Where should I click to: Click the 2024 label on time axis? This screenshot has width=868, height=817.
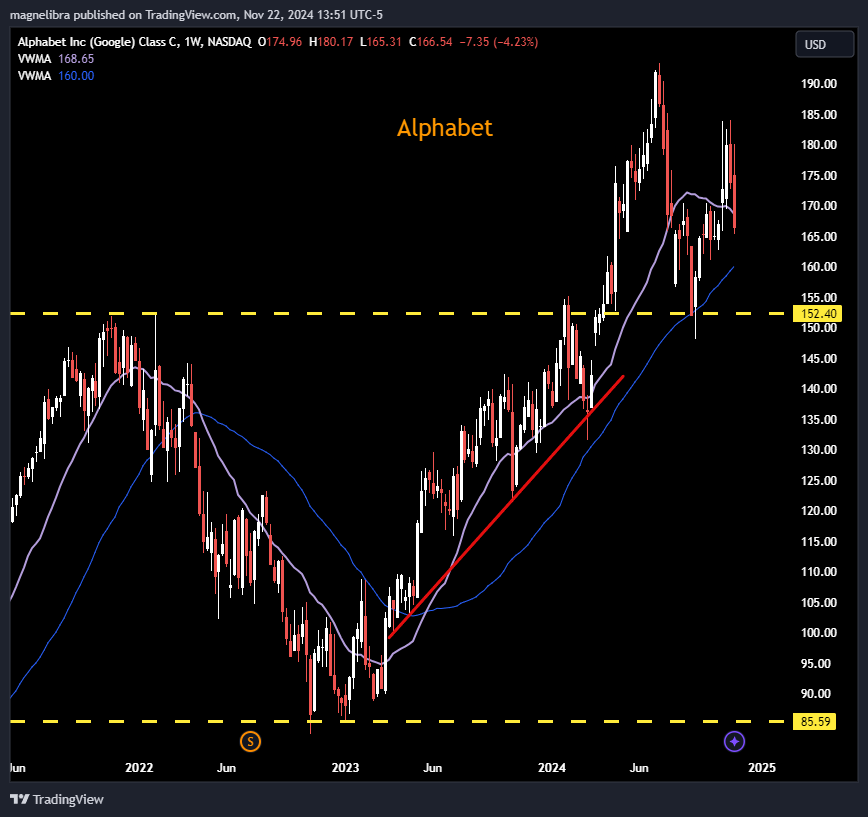[552, 768]
